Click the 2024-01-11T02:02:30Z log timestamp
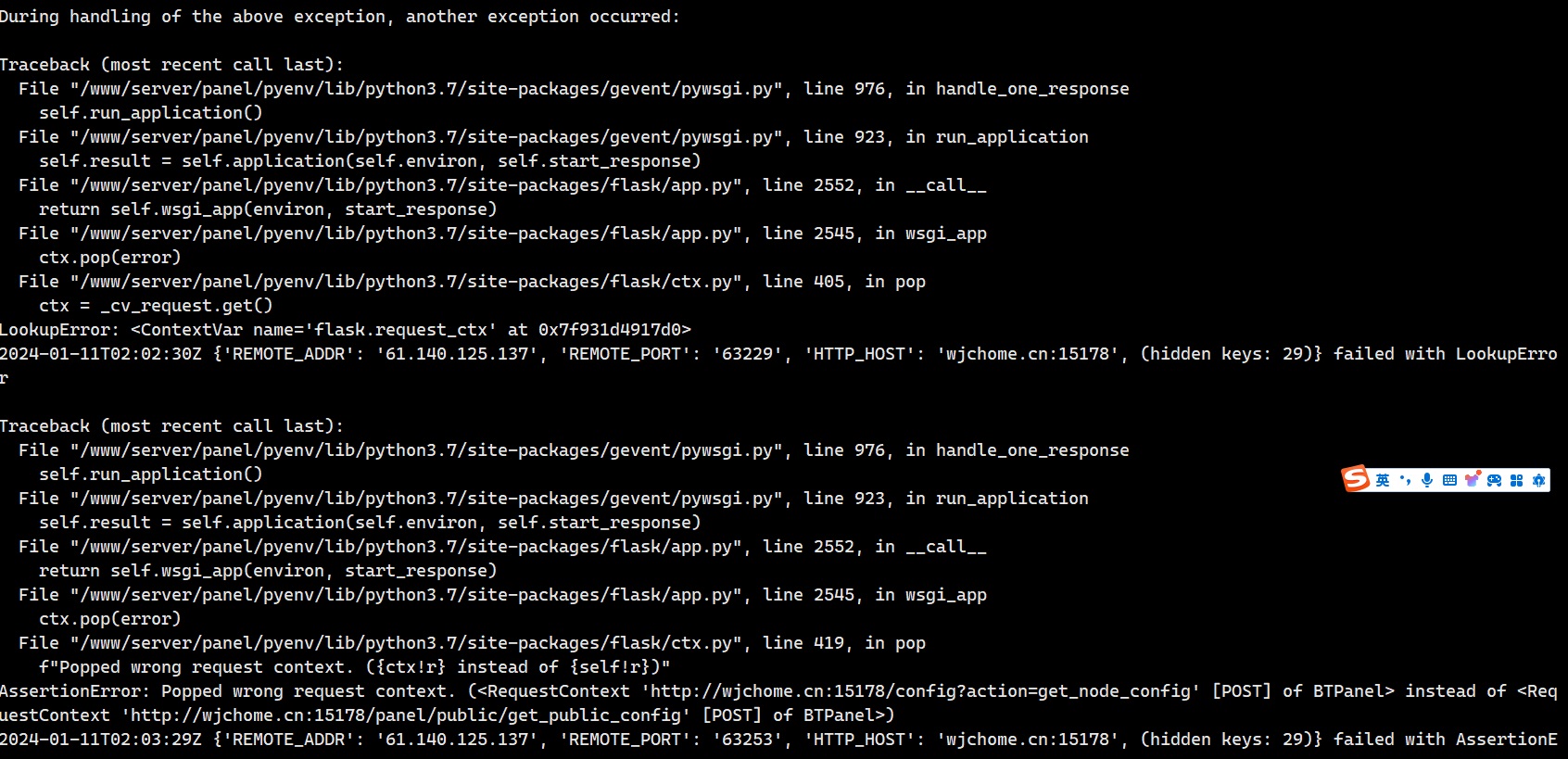The height and width of the screenshot is (759, 1568). tap(100, 354)
